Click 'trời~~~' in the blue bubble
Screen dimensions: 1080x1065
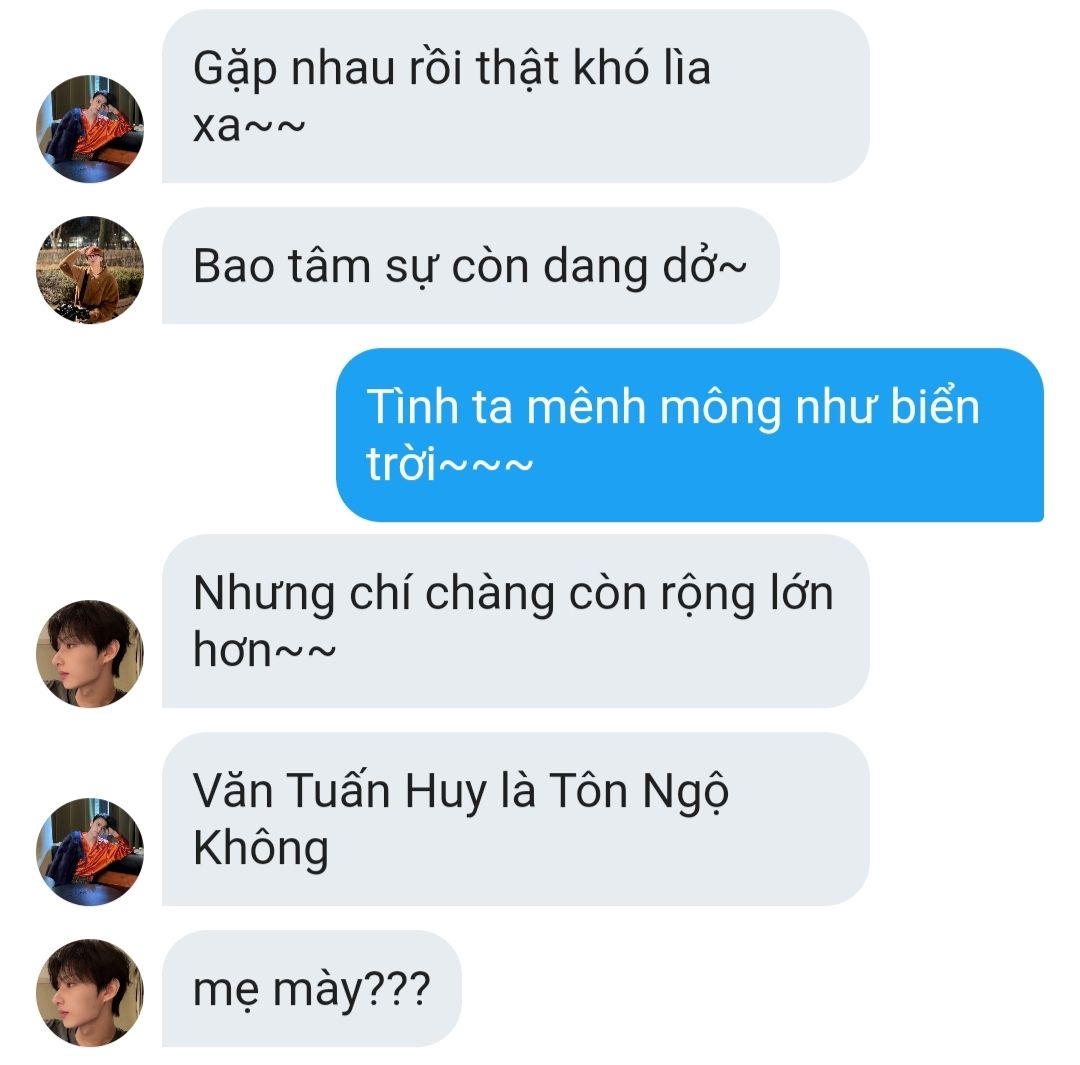tap(449, 464)
